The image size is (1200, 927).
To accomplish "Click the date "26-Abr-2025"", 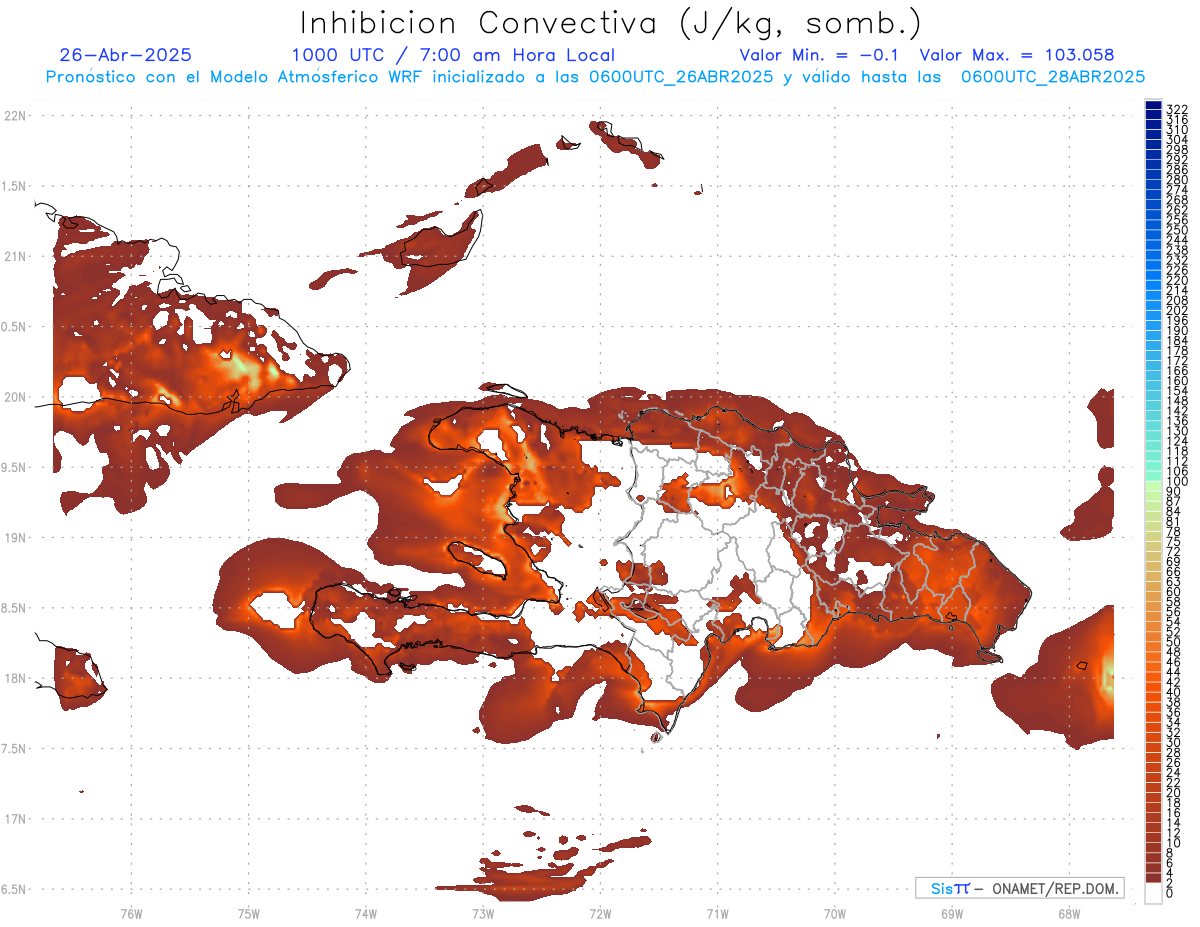I will [126, 55].
